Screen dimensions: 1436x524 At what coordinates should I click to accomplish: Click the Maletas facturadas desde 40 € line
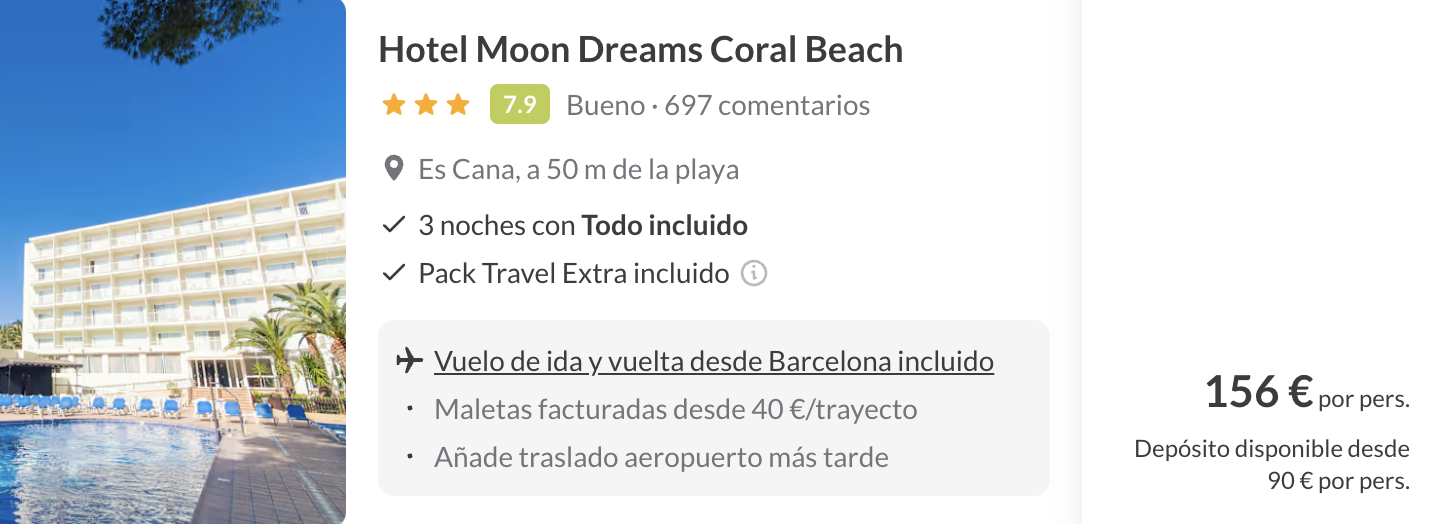pyautogui.click(x=676, y=409)
